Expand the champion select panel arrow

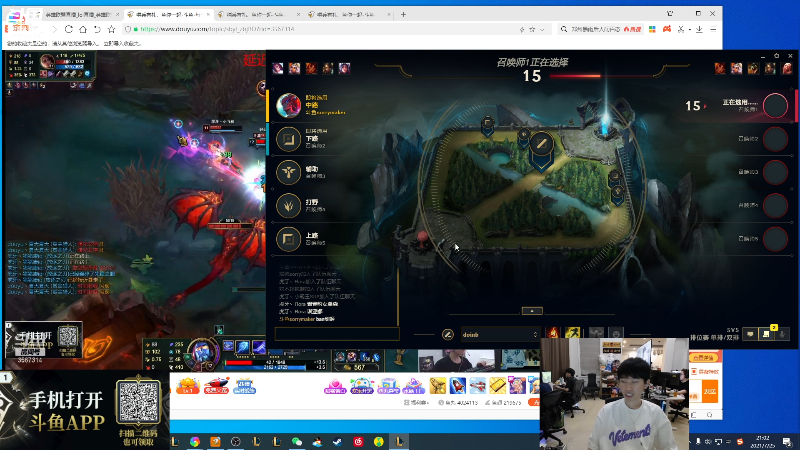point(532,311)
